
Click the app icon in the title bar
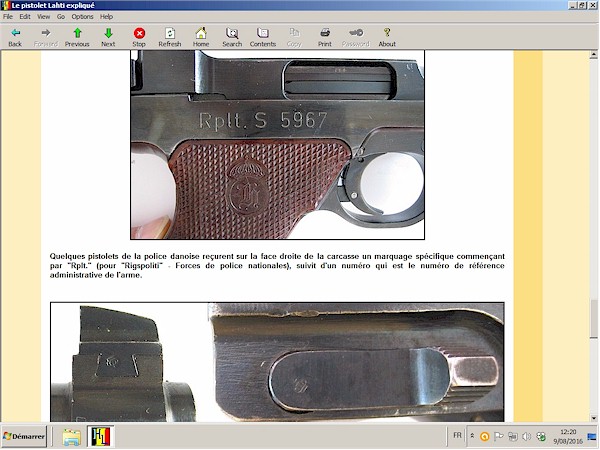[x=6, y=5]
